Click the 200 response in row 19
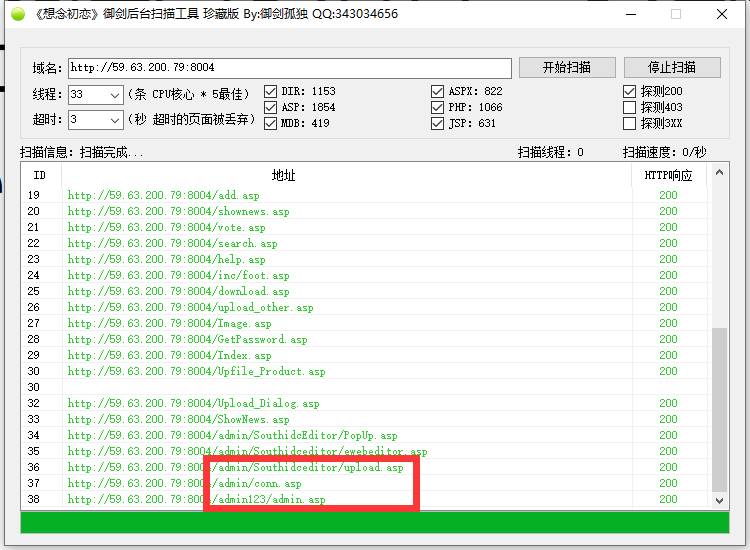Image resolution: width=750 pixels, height=550 pixels. tap(668, 195)
